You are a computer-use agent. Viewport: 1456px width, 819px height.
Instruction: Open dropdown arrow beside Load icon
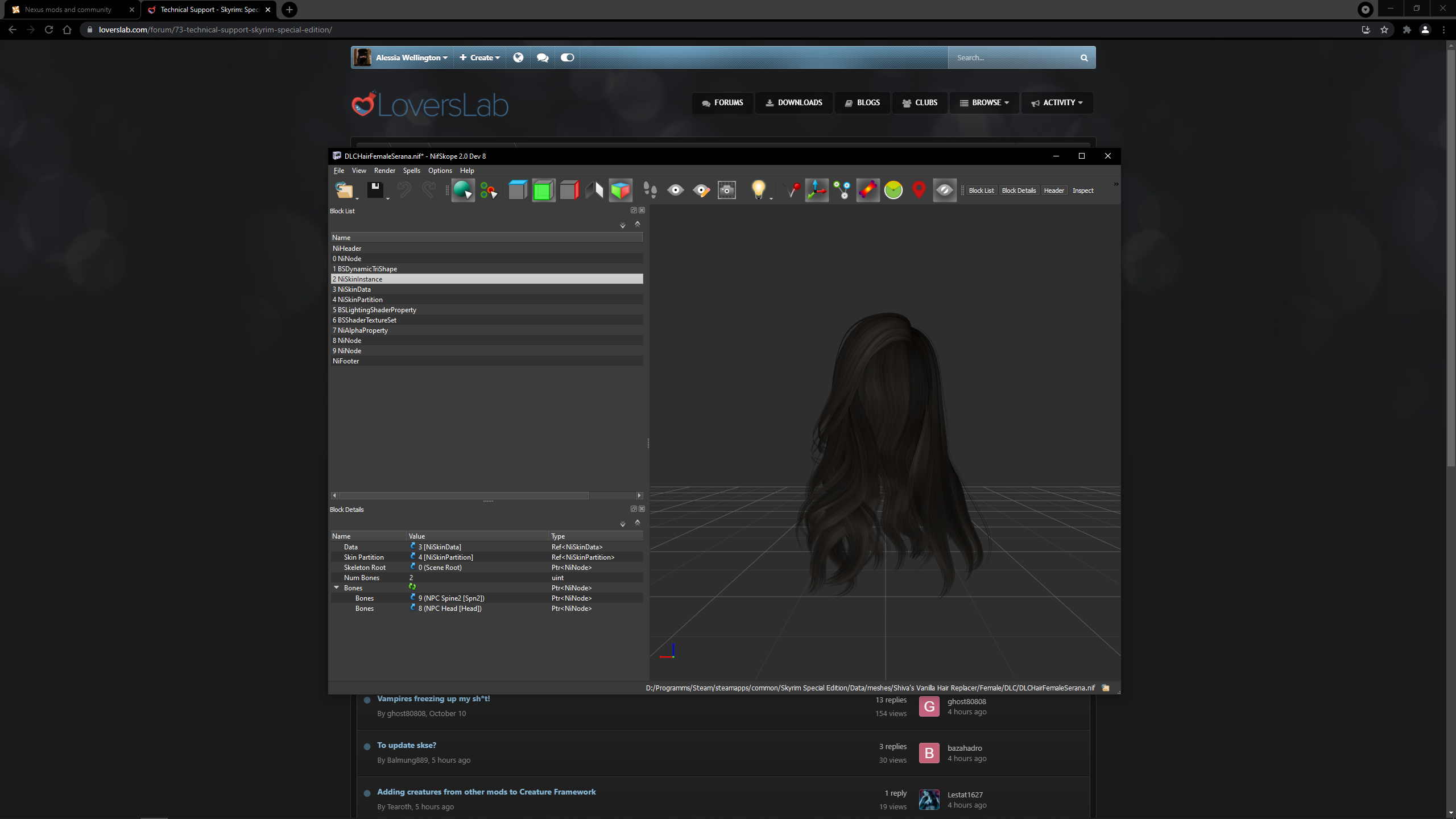[357, 198]
